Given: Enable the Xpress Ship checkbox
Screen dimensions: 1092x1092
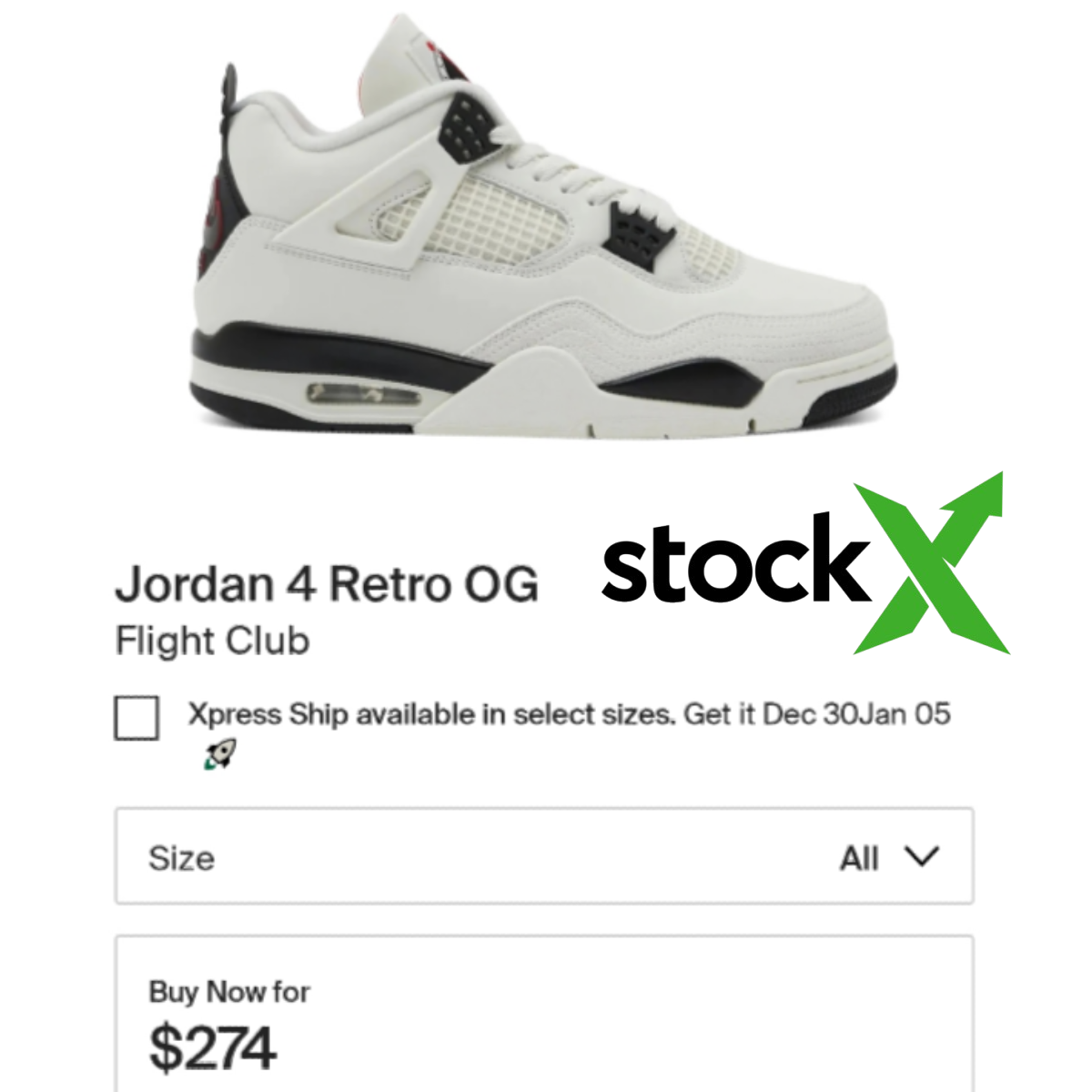Looking at the screenshot, I should click(136, 718).
